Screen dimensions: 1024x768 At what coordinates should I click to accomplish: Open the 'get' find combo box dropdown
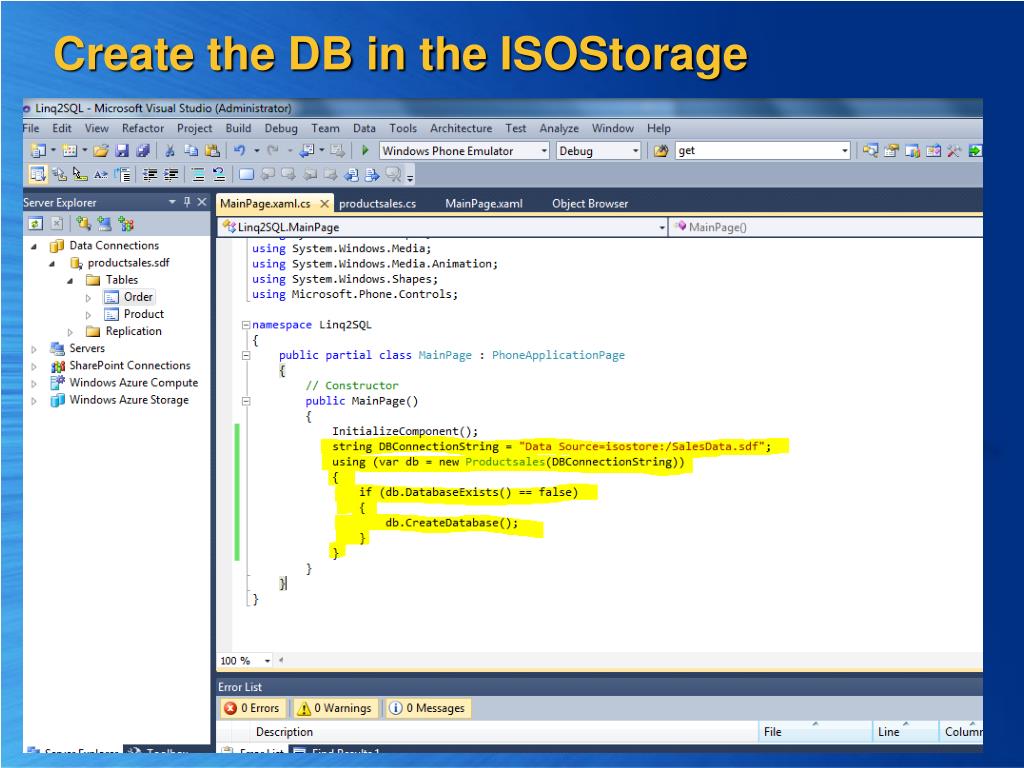tap(844, 151)
